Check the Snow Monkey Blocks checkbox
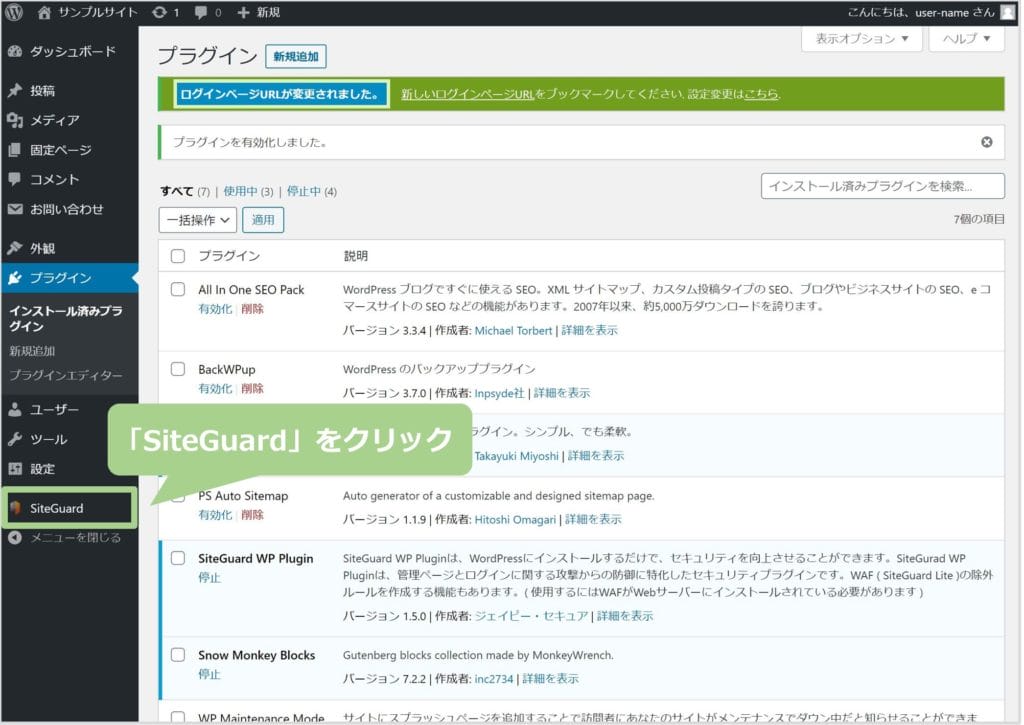This screenshot has height=725, width=1024. coord(178,654)
